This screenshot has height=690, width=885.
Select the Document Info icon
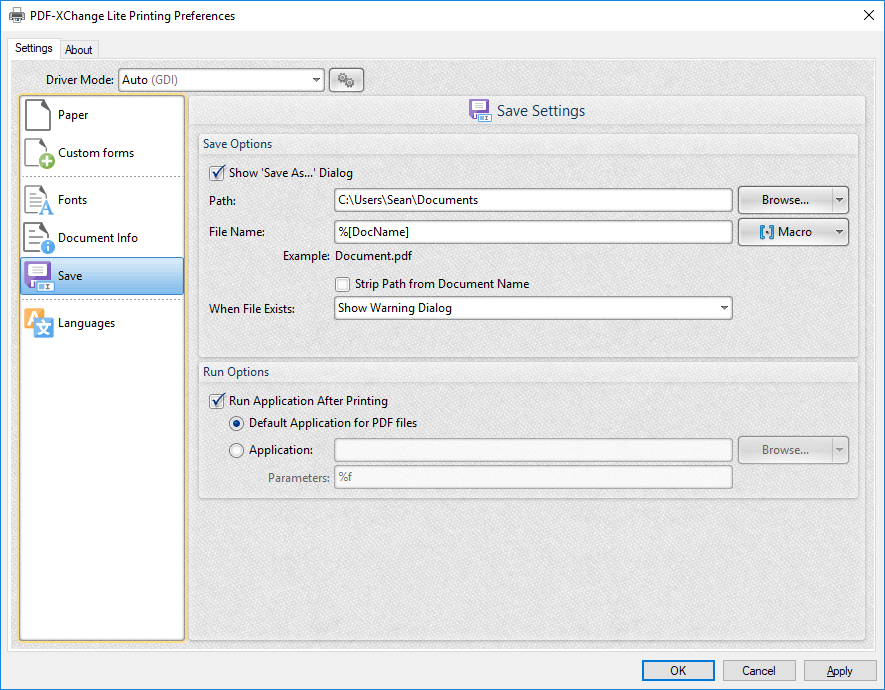[x=38, y=238]
